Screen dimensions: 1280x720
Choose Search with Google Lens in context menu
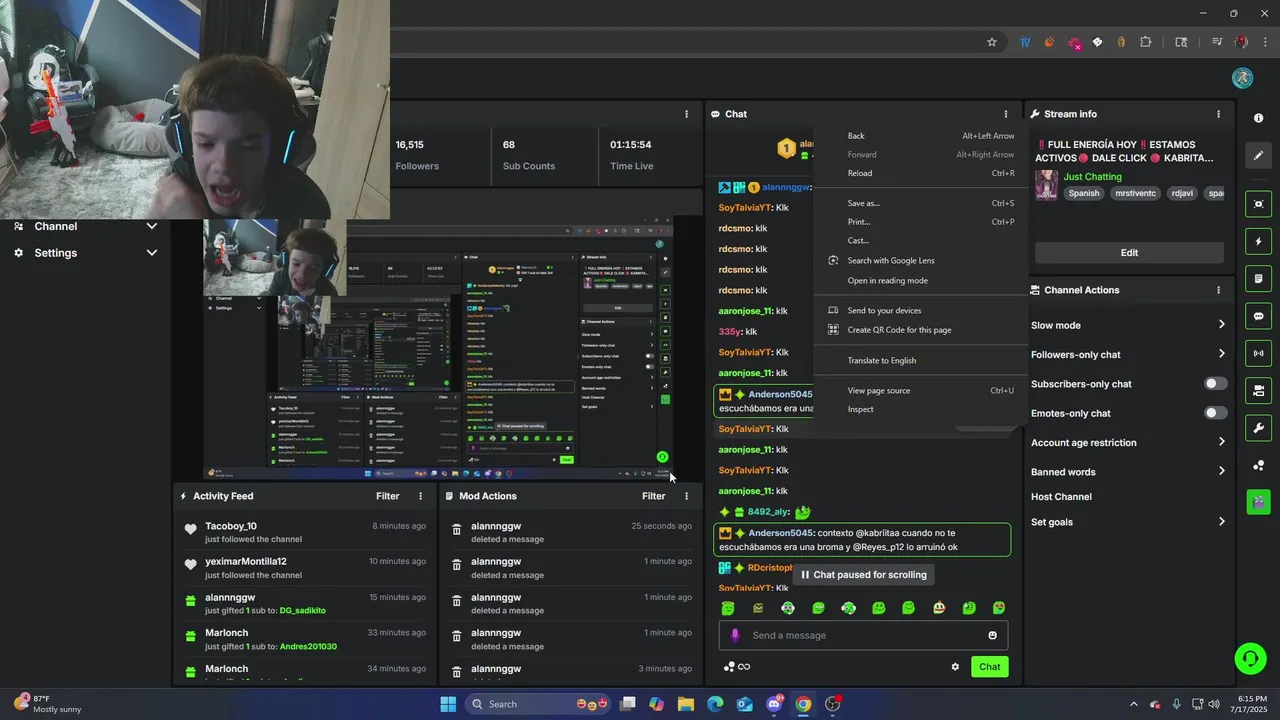920,260
